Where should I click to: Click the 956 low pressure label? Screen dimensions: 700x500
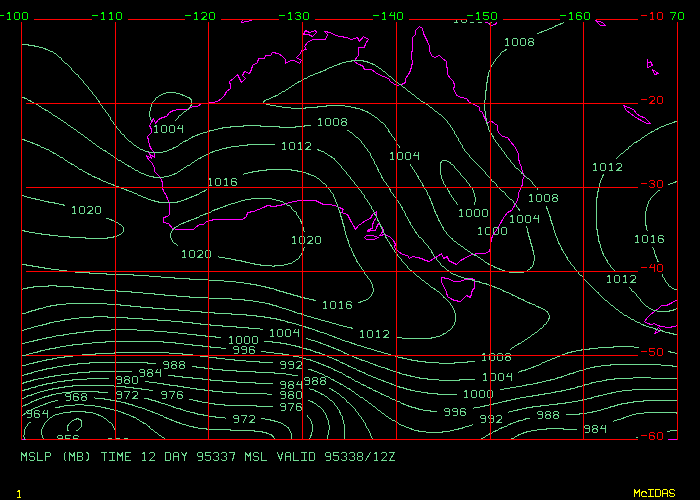(67, 437)
